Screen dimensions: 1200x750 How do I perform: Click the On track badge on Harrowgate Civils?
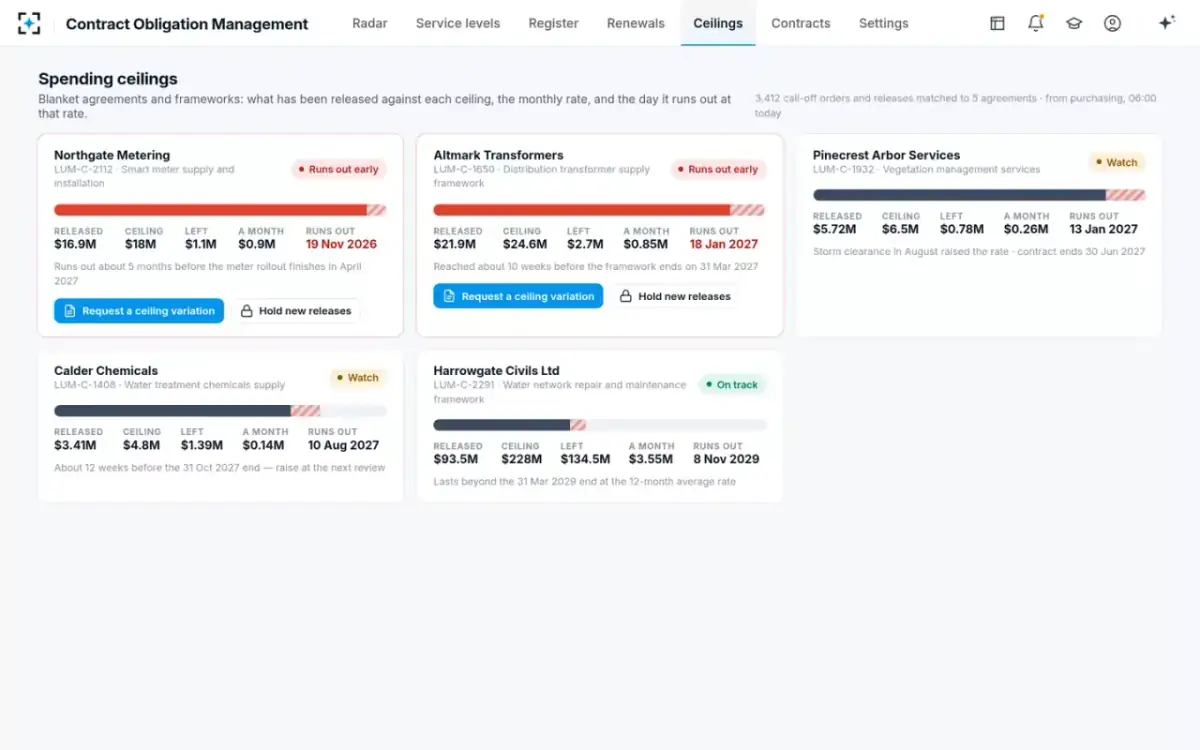pyautogui.click(x=732, y=385)
